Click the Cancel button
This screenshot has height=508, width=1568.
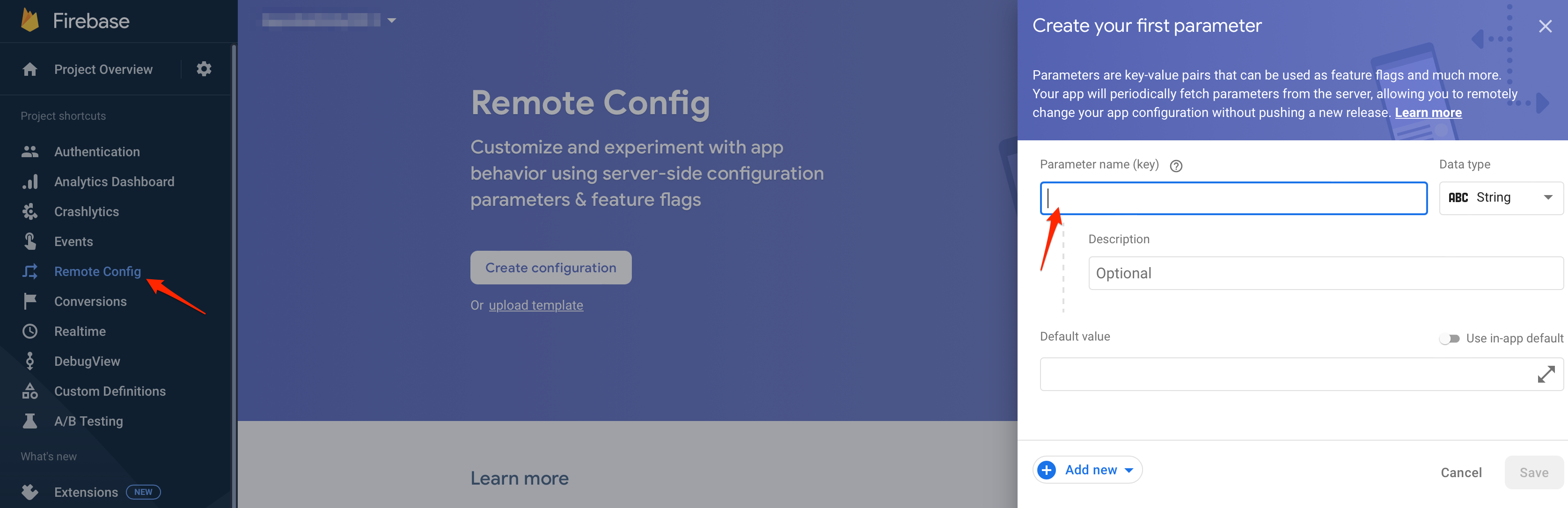[1461, 473]
